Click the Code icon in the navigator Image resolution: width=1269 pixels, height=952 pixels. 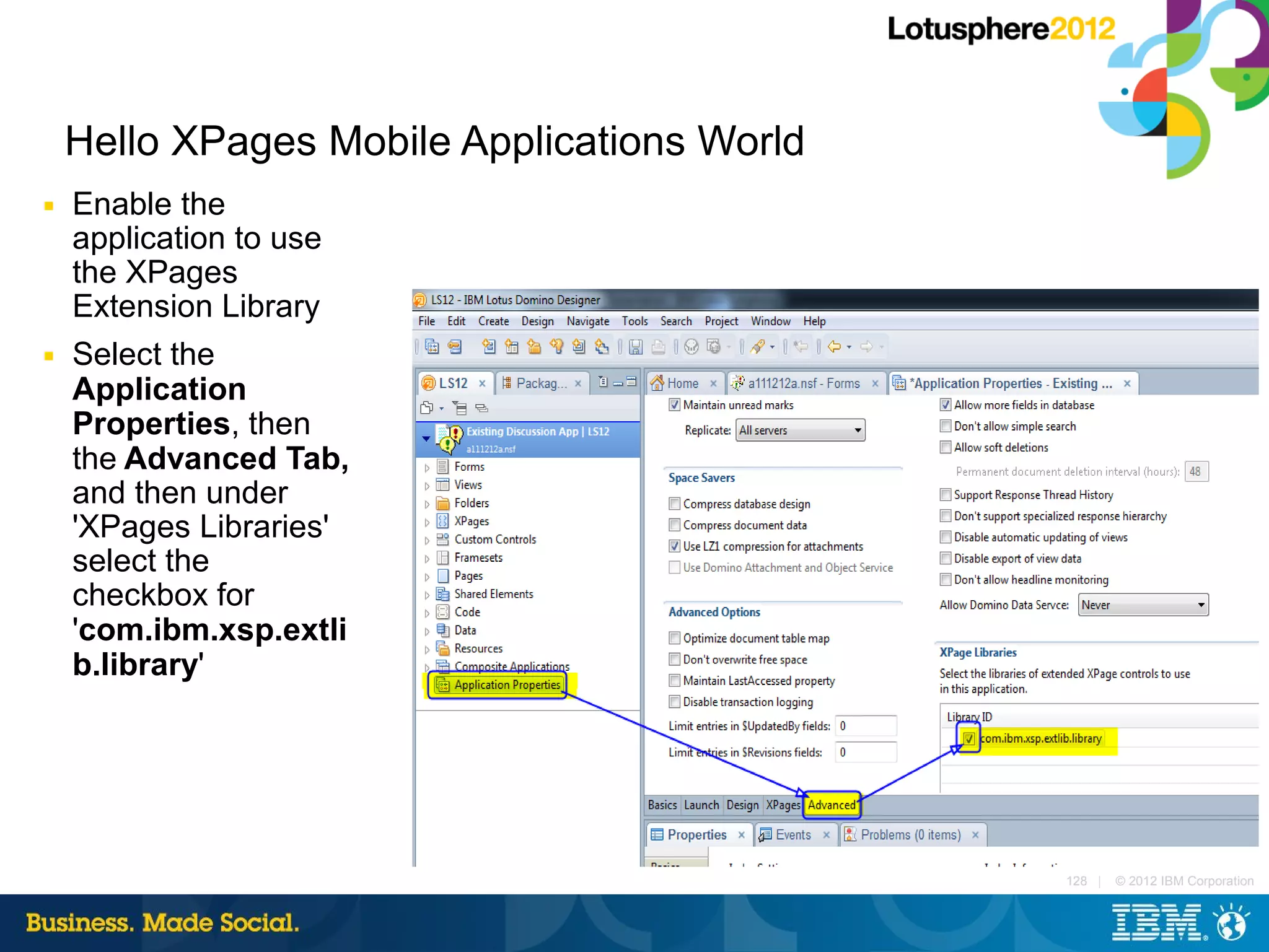[442, 612]
